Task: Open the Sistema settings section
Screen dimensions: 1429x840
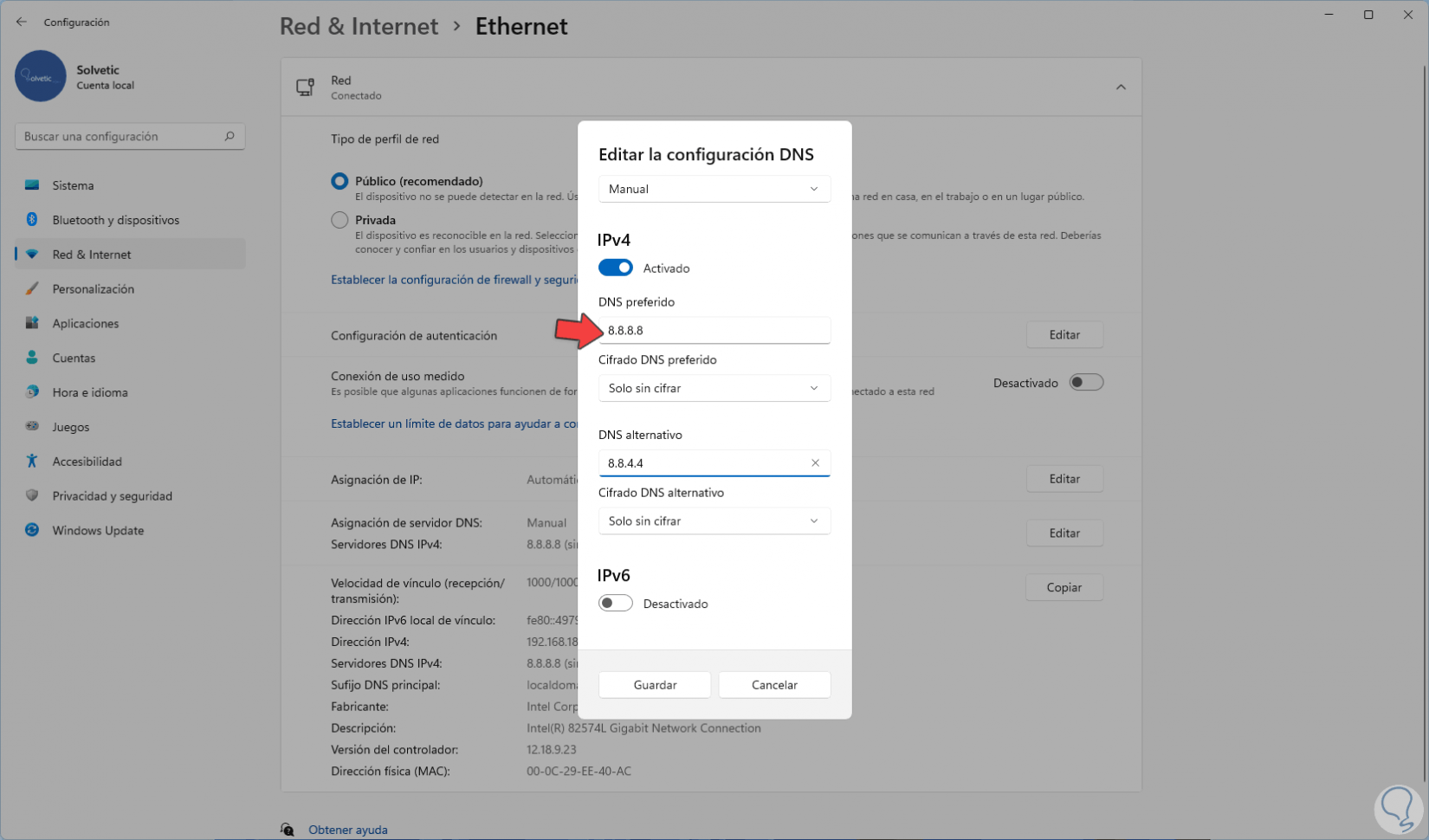Action: (73, 185)
